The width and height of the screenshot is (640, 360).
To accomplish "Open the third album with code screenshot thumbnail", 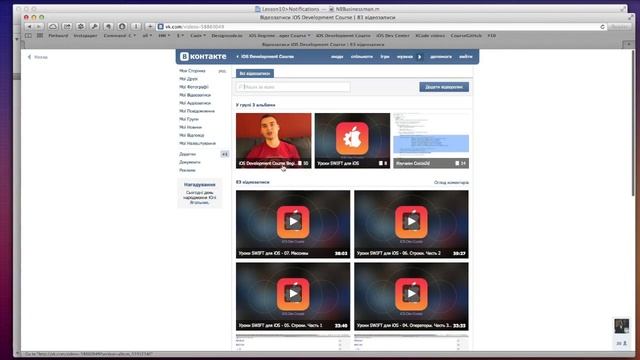I will (431, 140).
